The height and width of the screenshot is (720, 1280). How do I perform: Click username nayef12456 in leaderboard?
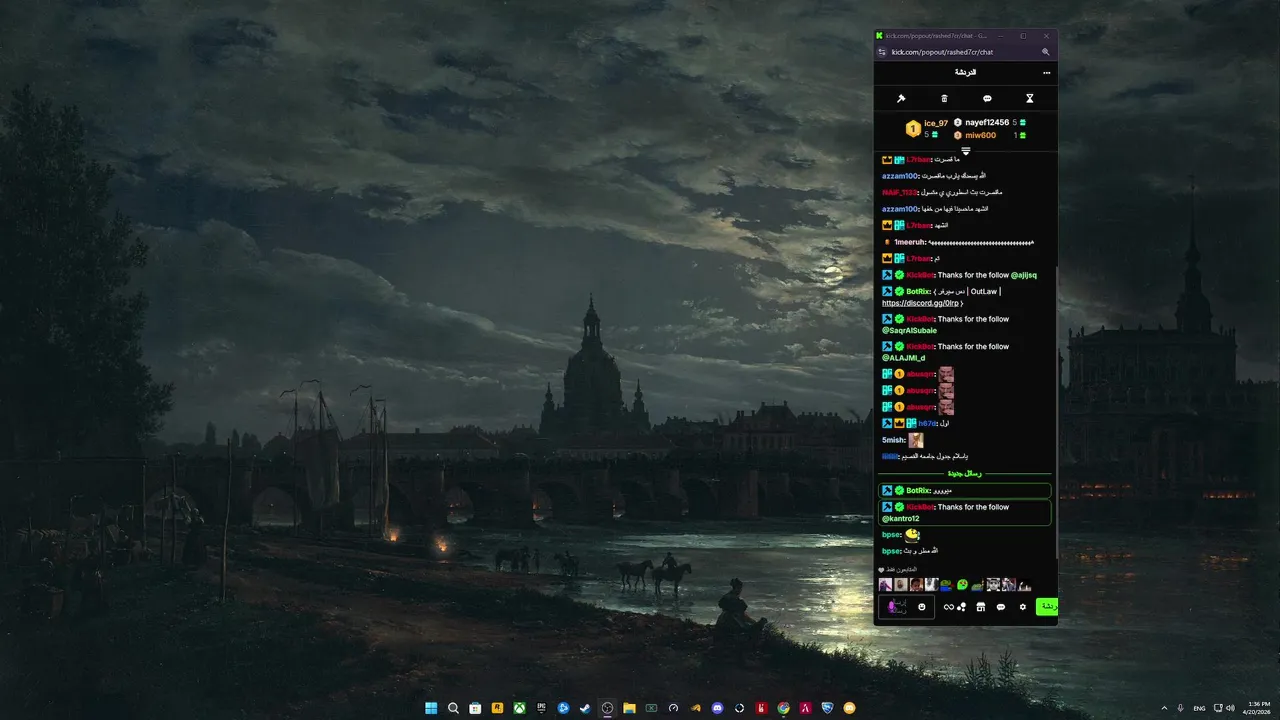pyautogui.click(x=987, y=123)
